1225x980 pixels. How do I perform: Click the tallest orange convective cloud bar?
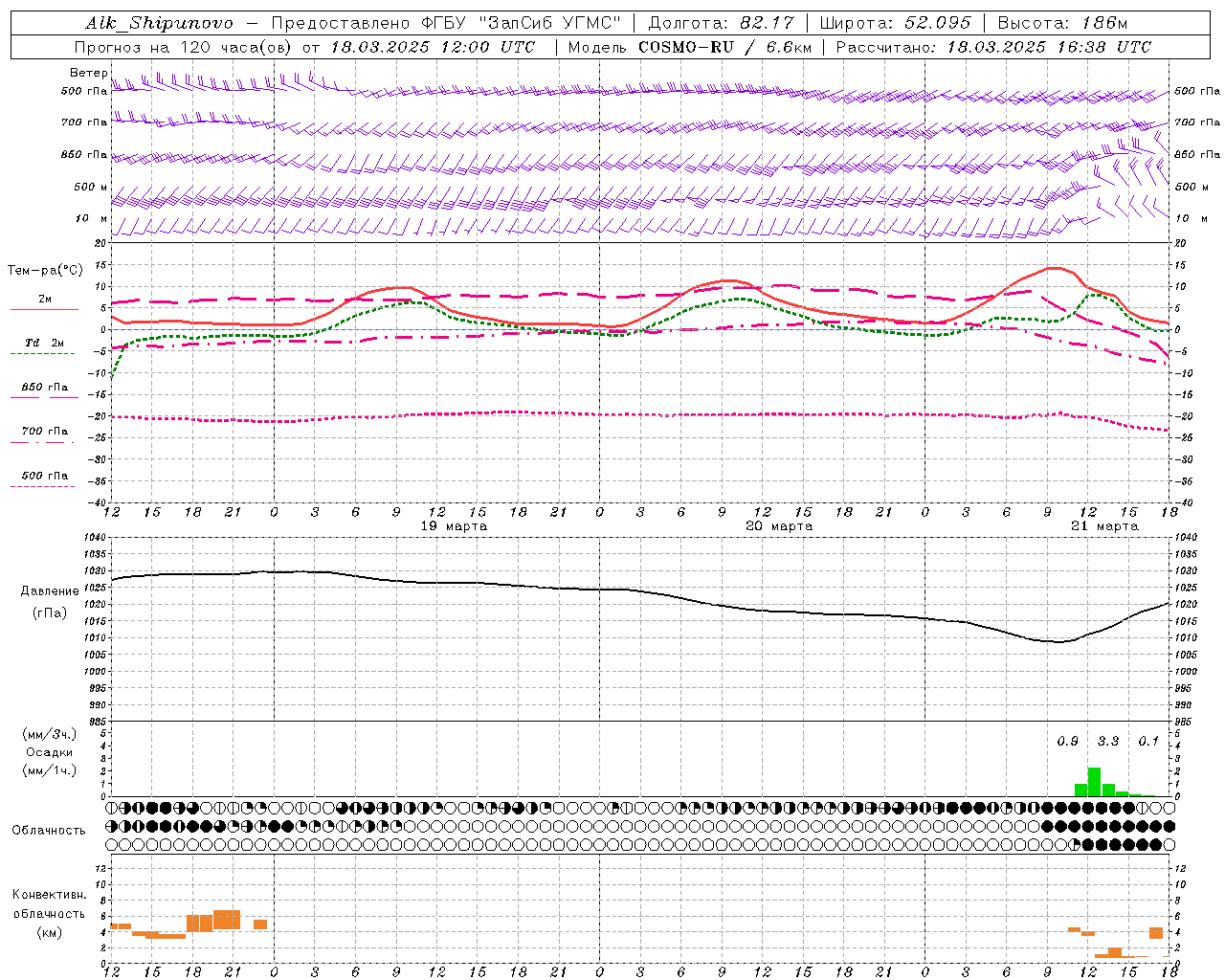227,920
